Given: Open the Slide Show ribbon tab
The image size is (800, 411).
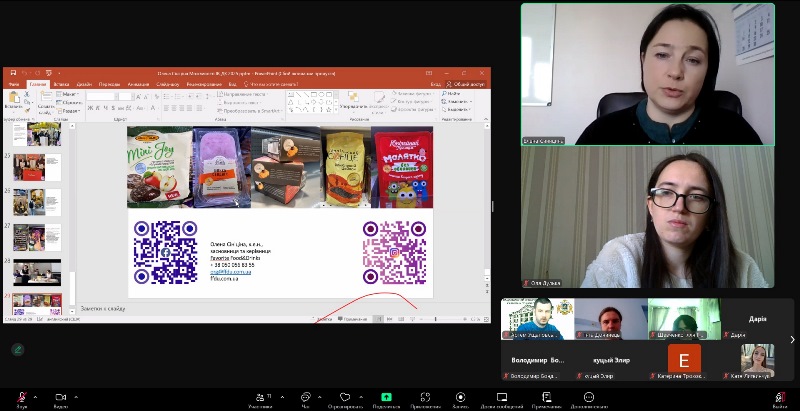Looking at the screenshot, I should coord(168,84).
